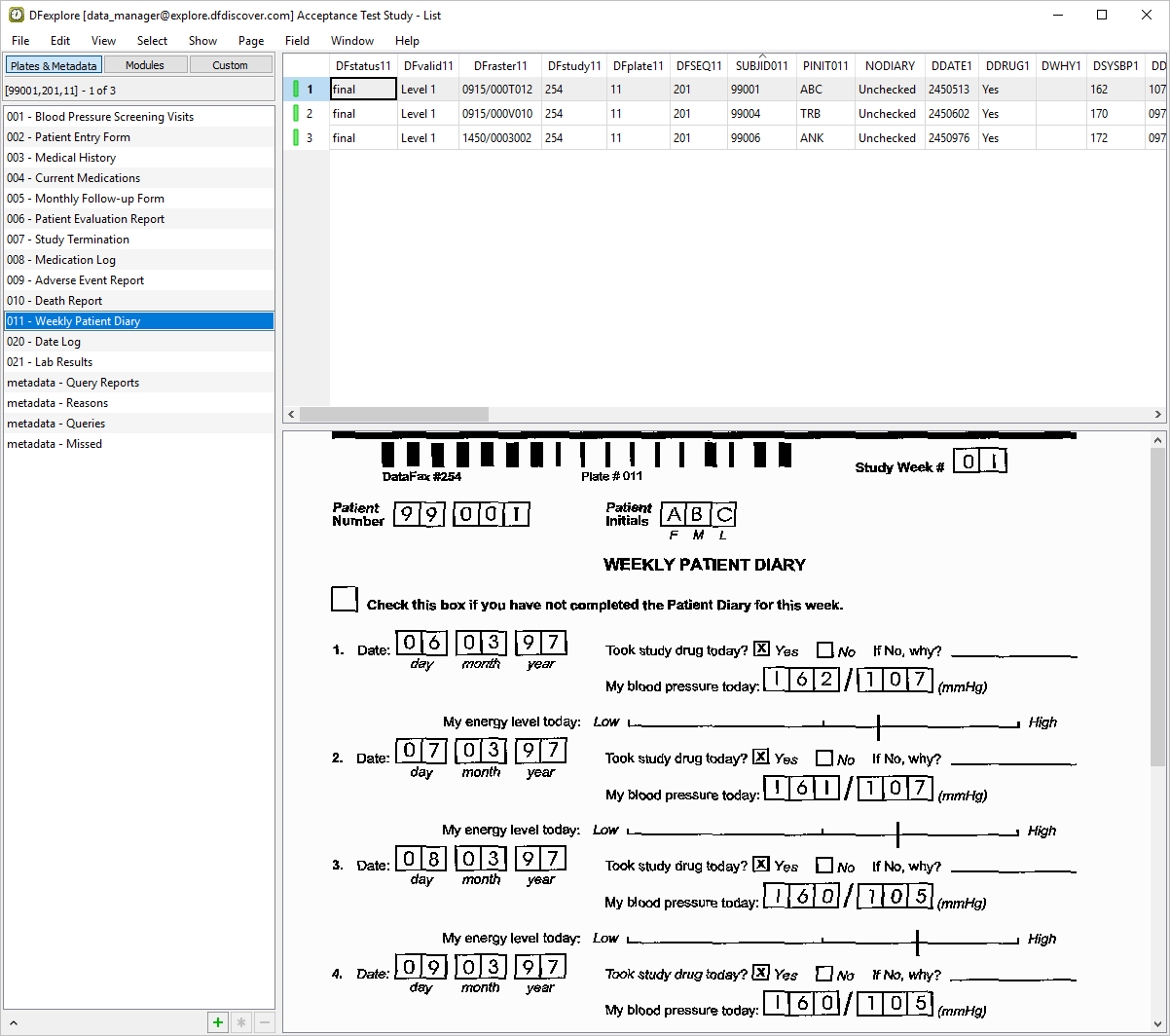This screenshot has width=1170, height=1036.
Task: Select 011 - Weekly Patient Diary plate
Action: coord(138,321)
